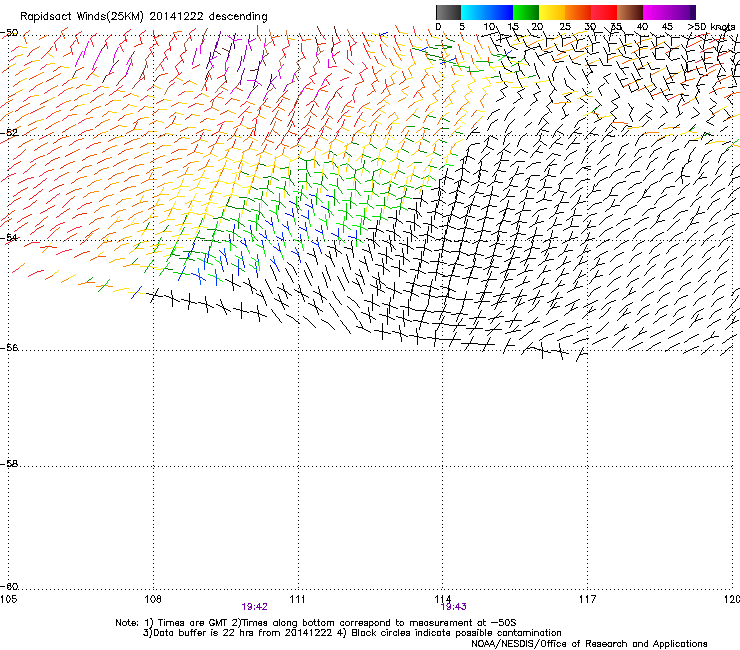Click the brown 35-40 knots legend segment
The height and width of the screenshot is (650, 740).
click(630, 12)
